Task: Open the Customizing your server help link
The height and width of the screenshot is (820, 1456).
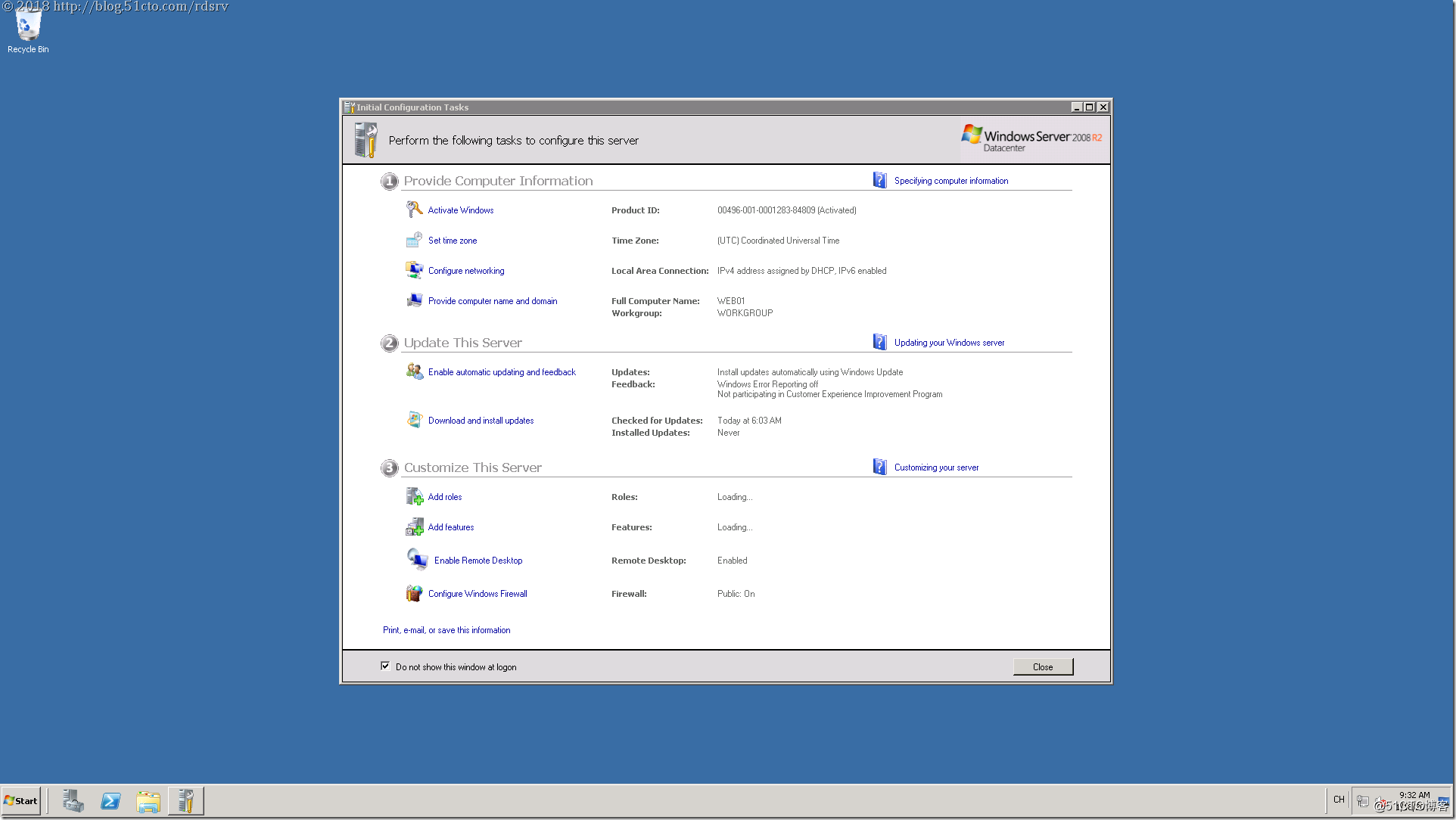Action: [x=936, y=467]
